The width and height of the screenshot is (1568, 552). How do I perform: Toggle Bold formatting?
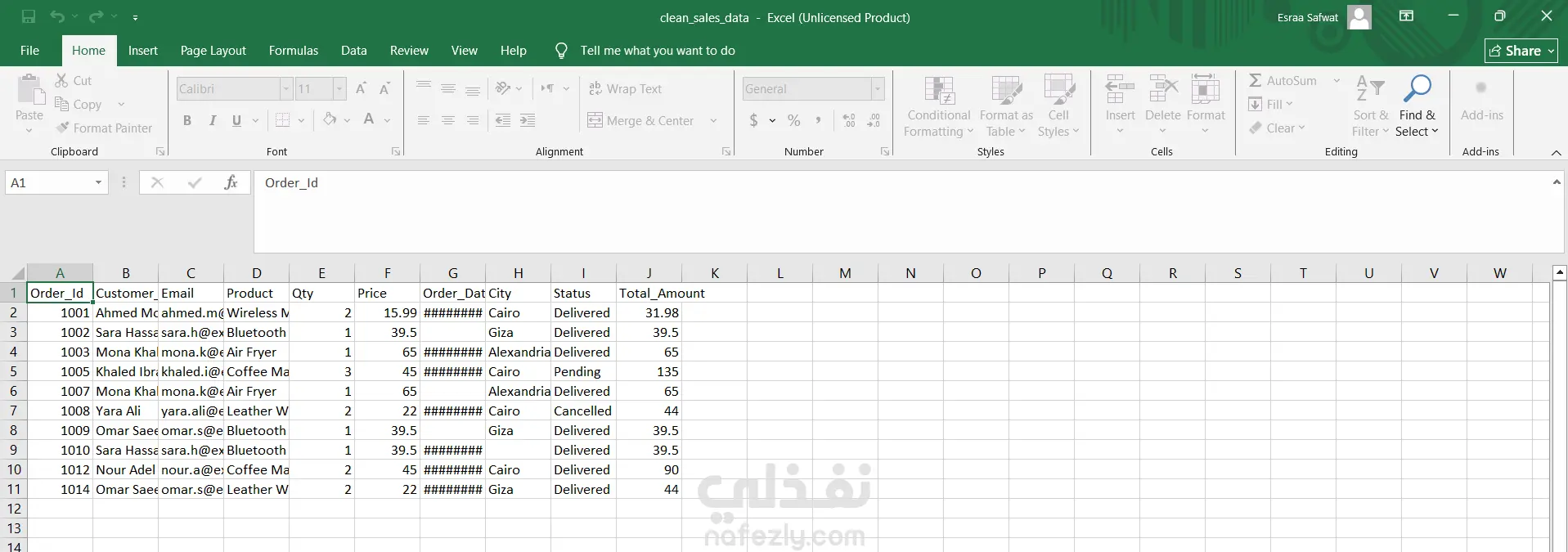click(187, 120)
